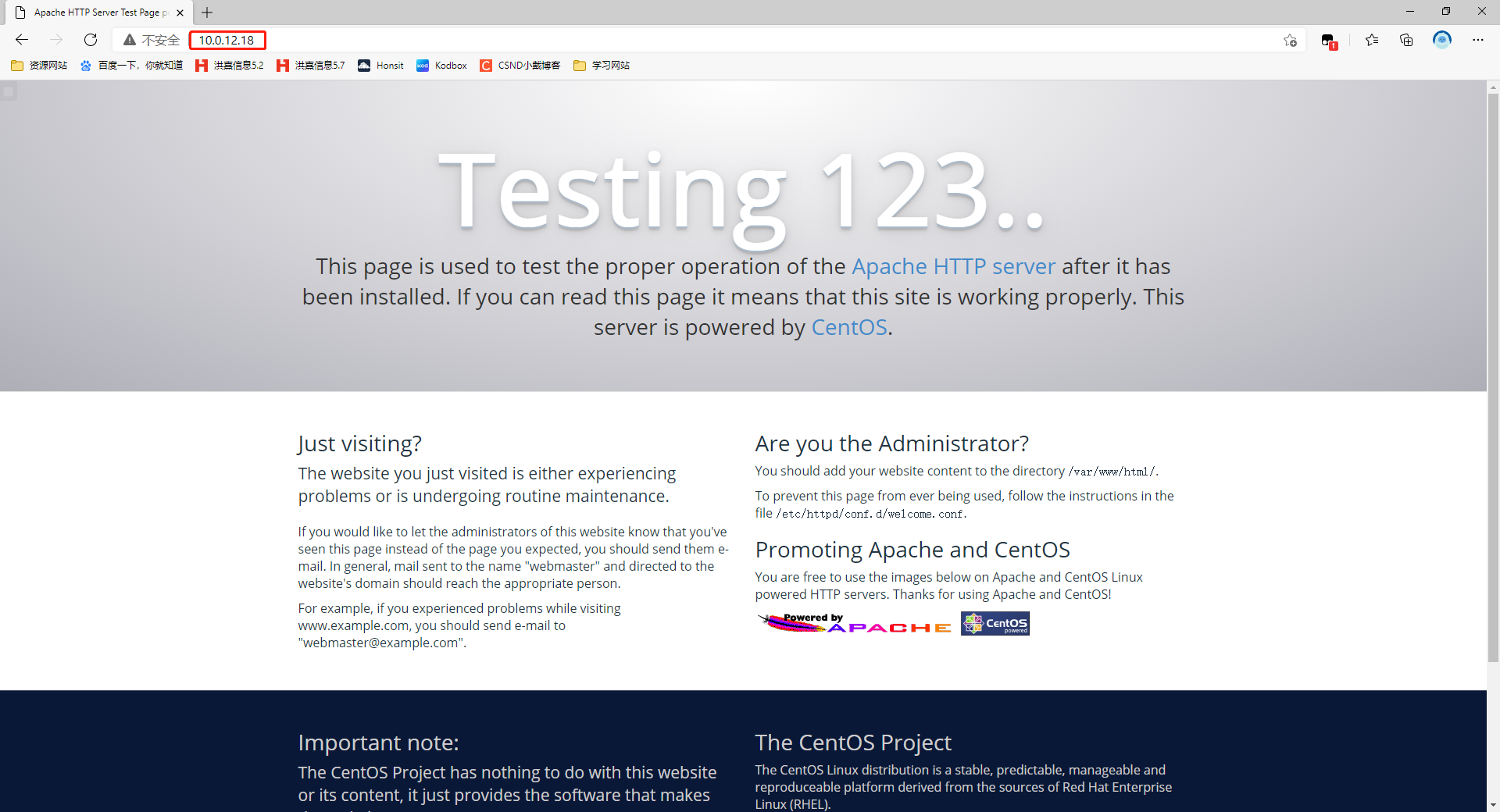Viewport: 1500px width, 812px height.
Task: Click the scrollbar up arrow
Action: (1493, 87)
